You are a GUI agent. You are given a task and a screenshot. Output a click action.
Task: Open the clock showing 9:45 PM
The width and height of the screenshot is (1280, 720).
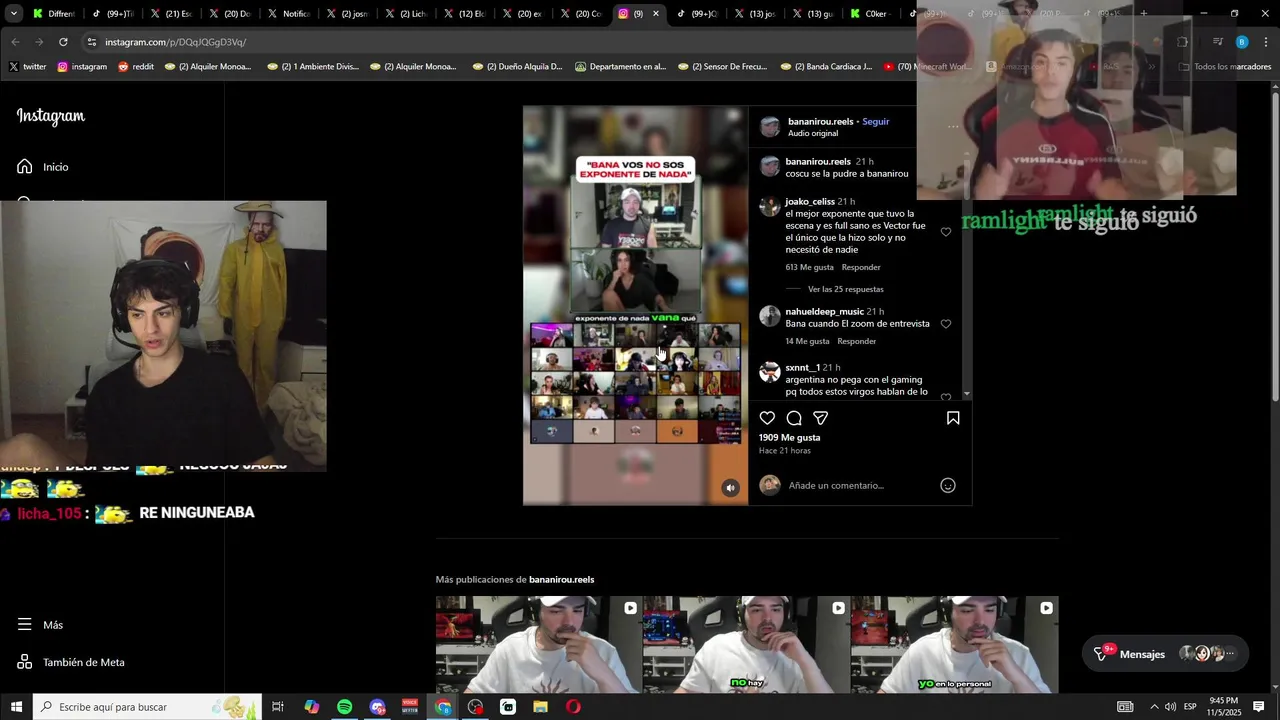point(1224,707)
